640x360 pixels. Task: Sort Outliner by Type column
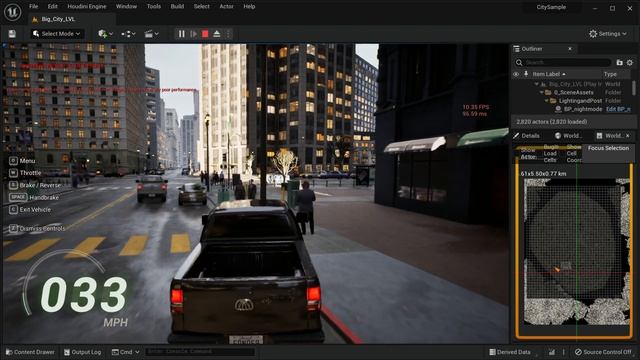[x=610, y=74]
